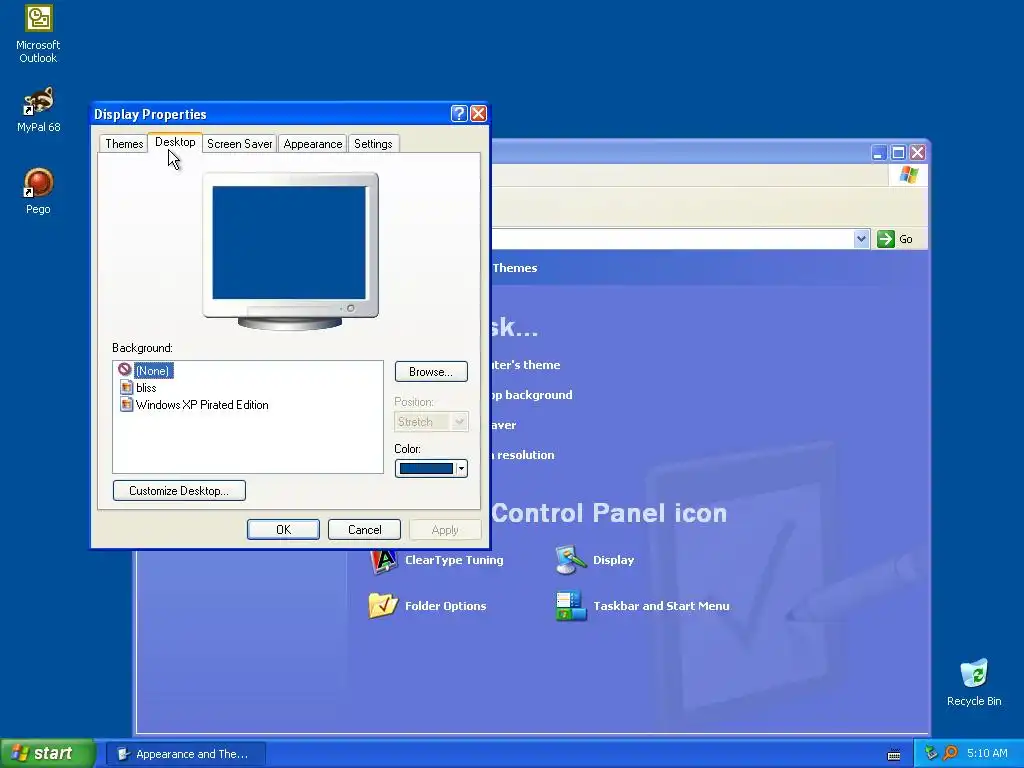This screenshot has height=768, width=1024.
Task: Open the Screen Saver tab
Action: point(240,144)
